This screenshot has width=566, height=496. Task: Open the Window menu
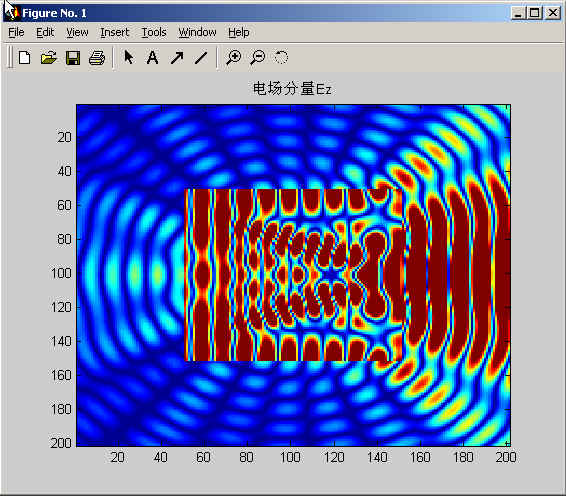pos(197,32)
